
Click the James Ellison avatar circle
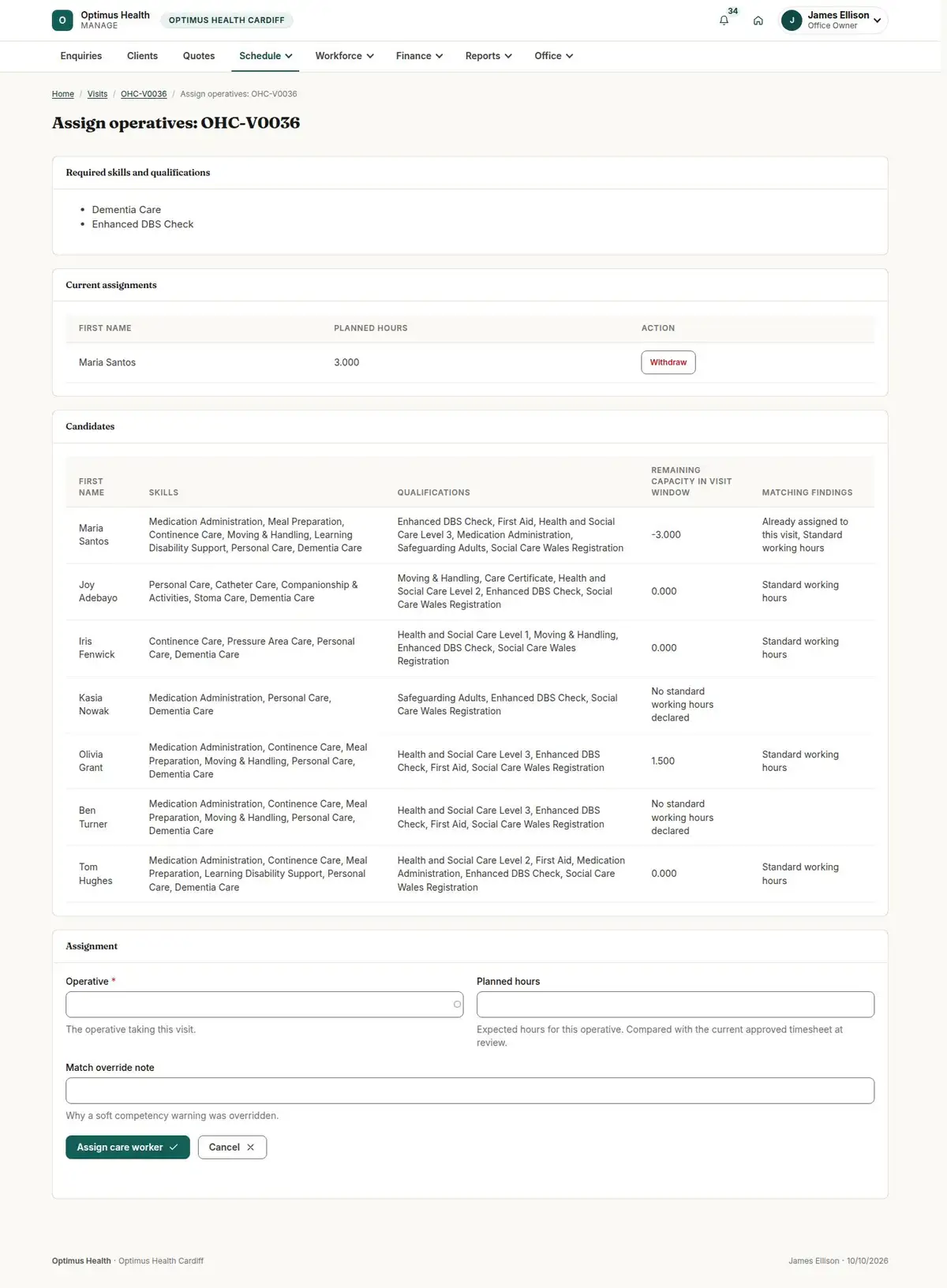[x=792, y=21]
